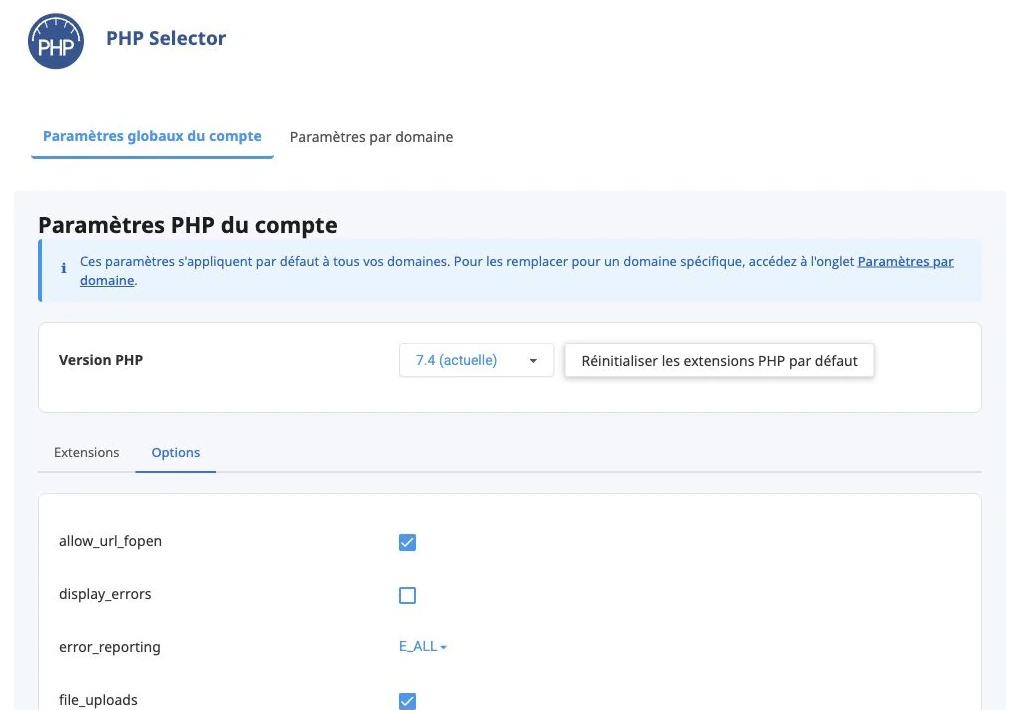The height and width of the screenshot is (710, 1020).
Task: Toggle the file_uploads checkbox
Action: pyautogui.click(x=407, y=701)
